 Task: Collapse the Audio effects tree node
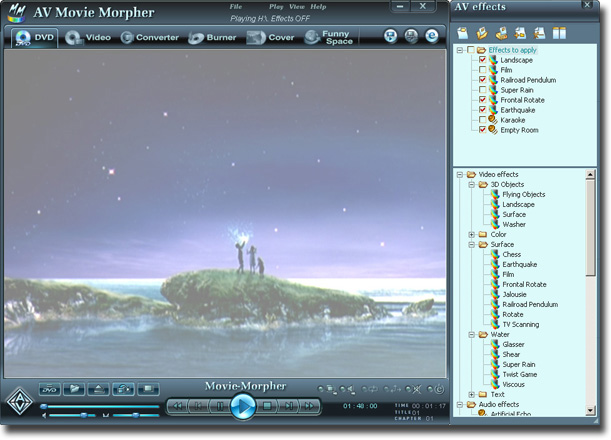(460, 405)
